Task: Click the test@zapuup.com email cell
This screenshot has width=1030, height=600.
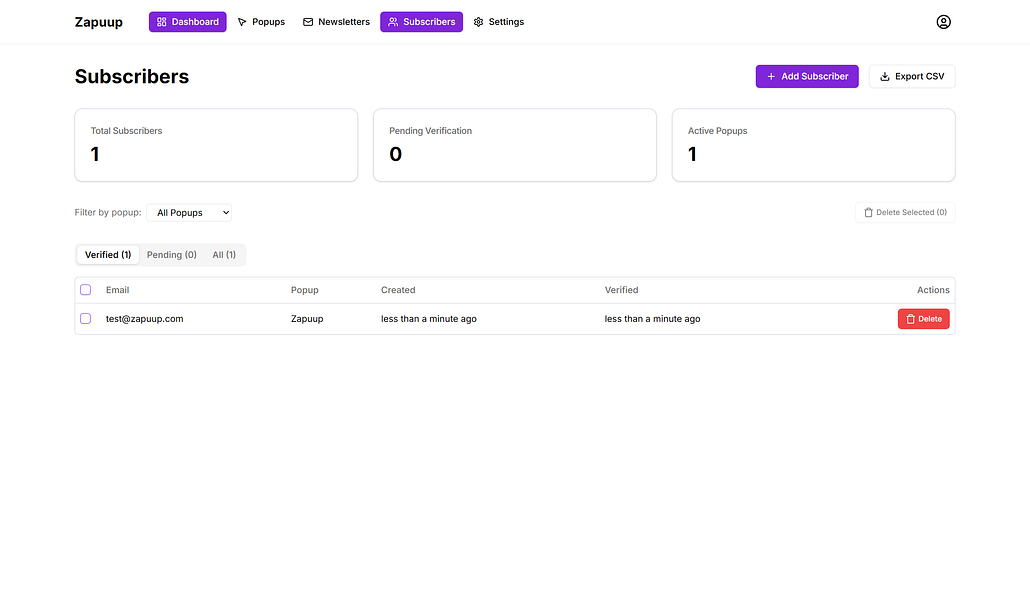Action: point(145,319)
